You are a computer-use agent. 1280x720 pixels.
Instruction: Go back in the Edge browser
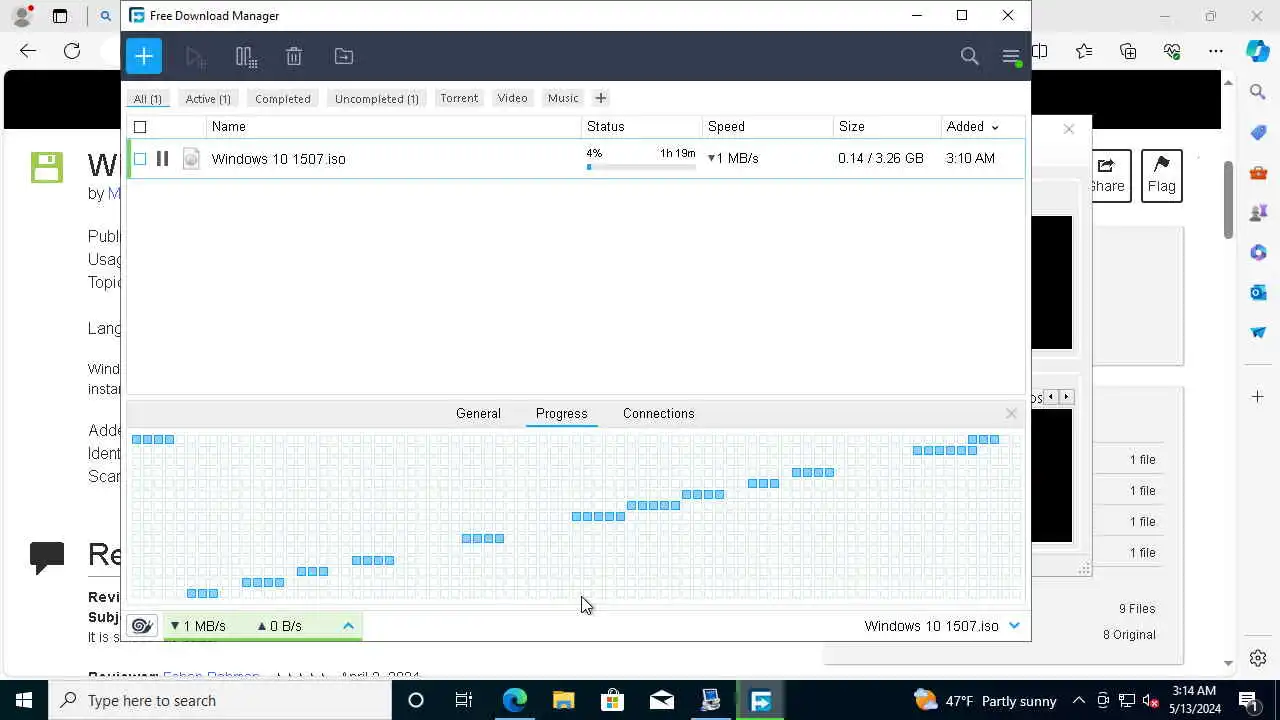pyautogui.click(x=27, y=51)
